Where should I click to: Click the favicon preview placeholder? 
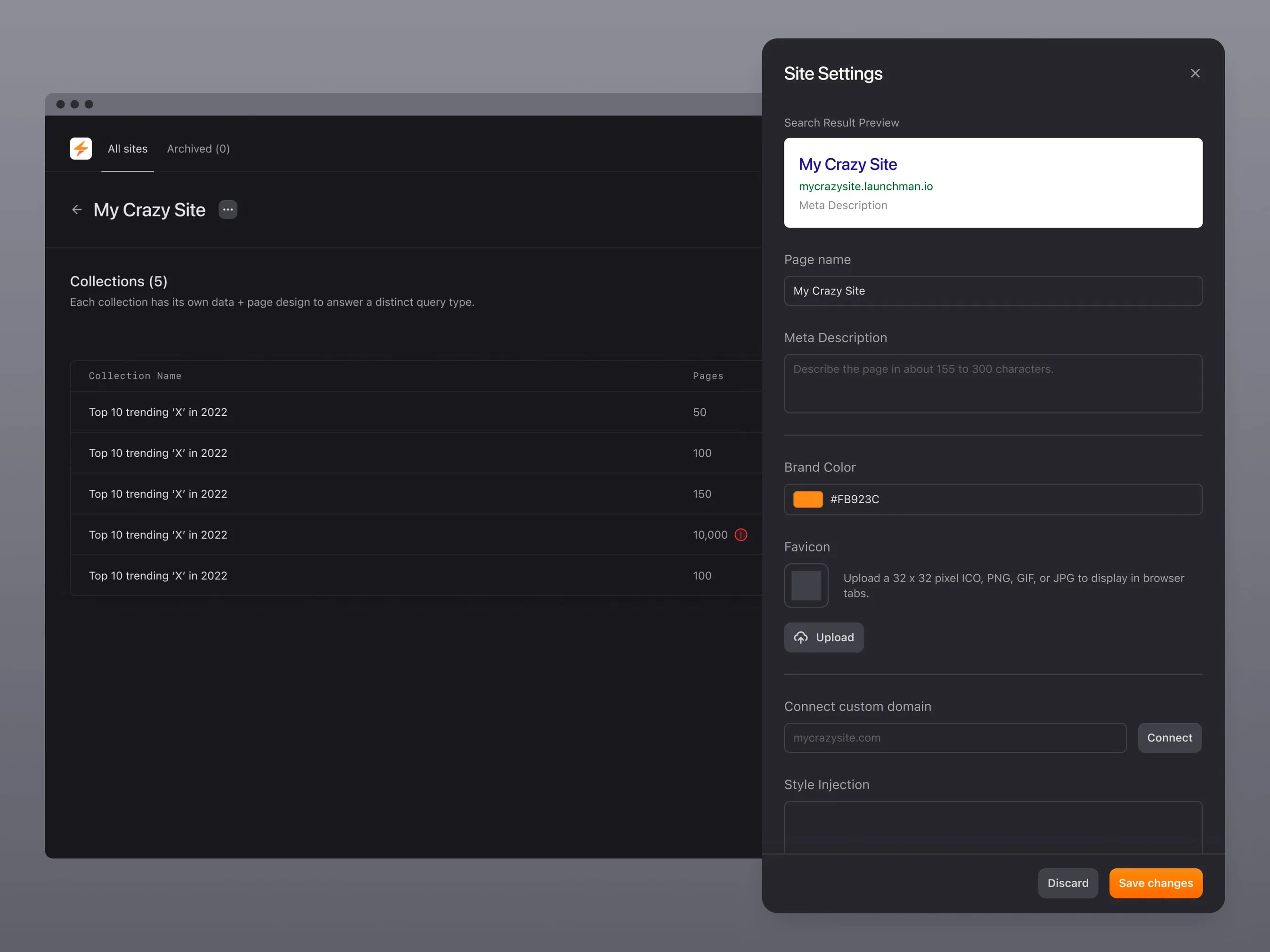[x=806, y=585]
